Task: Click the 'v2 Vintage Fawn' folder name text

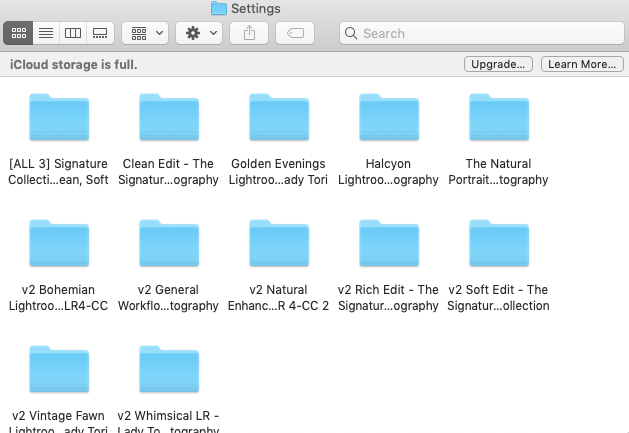Action: click(x=58, y=416)
